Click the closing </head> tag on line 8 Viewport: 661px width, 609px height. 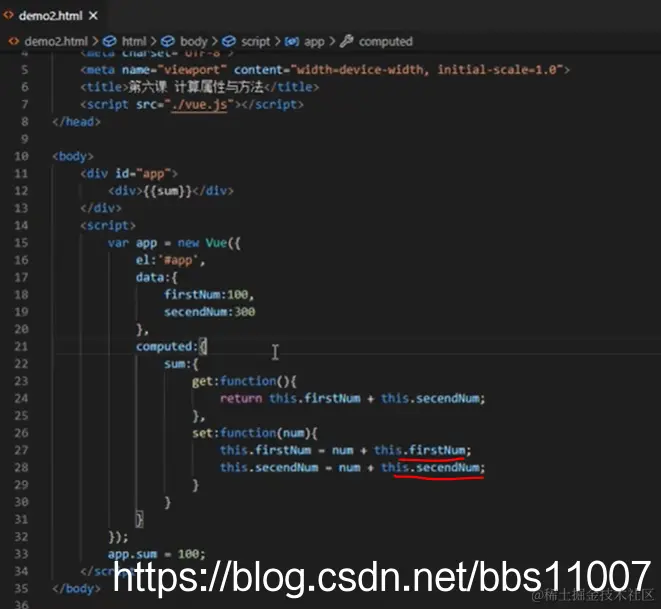click(x=76, y=122)
